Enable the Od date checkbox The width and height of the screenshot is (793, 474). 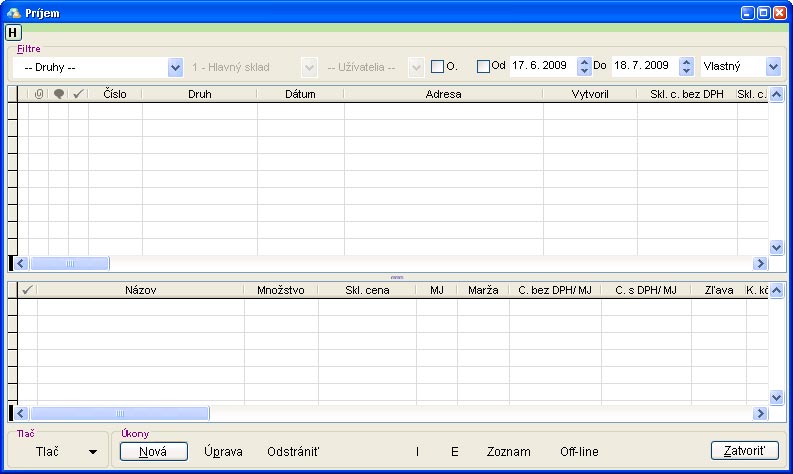484,67
